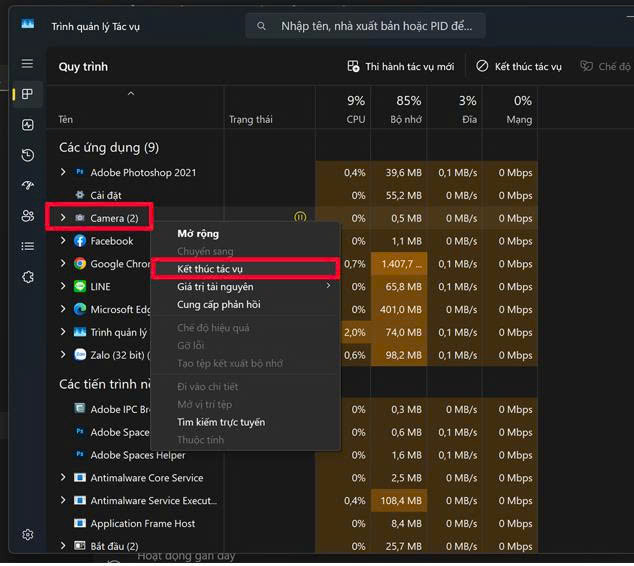
Task: Click Thi hành tác vụ mới button
Action: pos(400,66)
